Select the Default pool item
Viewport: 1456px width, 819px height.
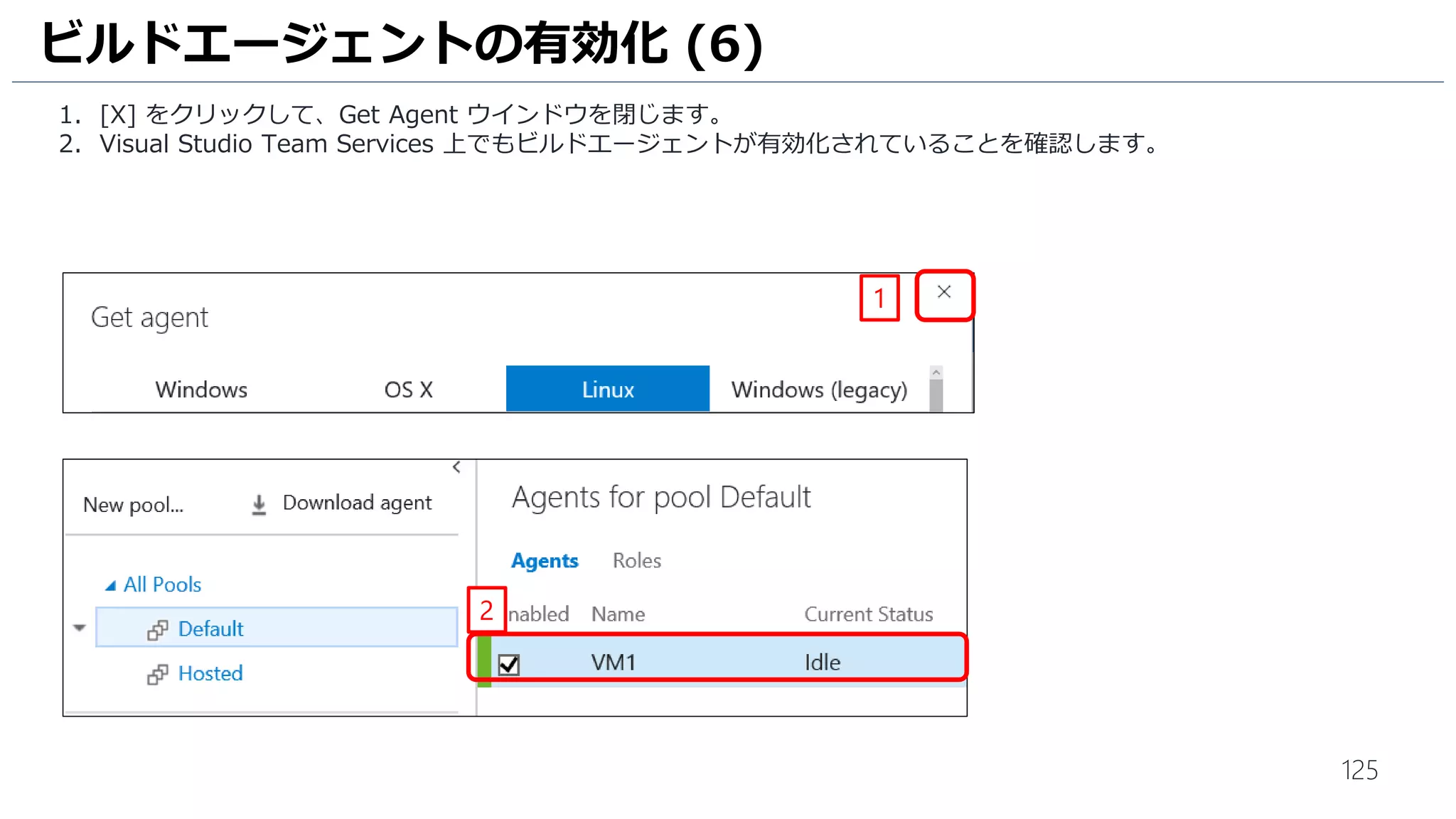tap(210, 629)
